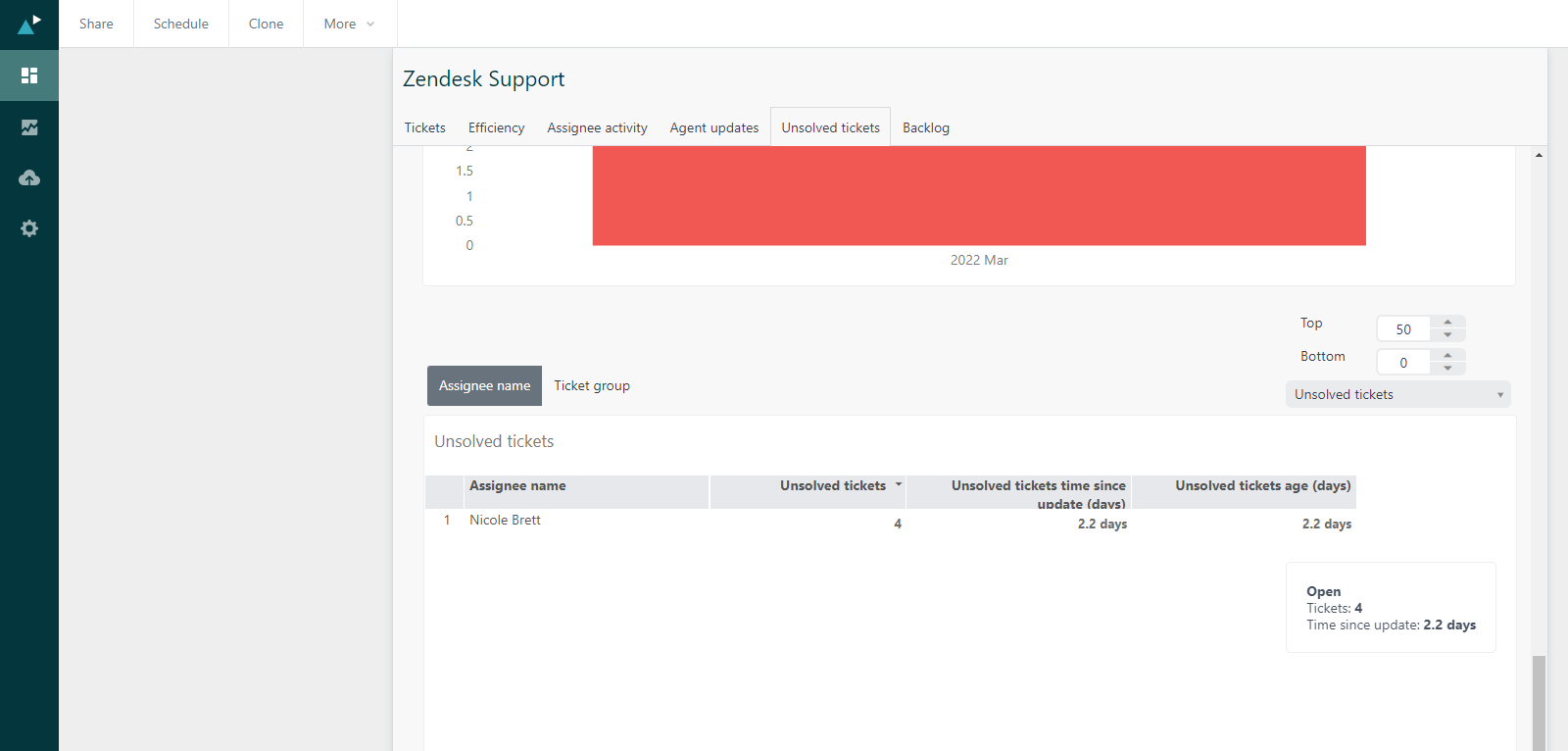Open sort arrow on Unsolved tickets column
Image resolution: width=1568 pixels, height=751 pixels.
tap(898, 484)
